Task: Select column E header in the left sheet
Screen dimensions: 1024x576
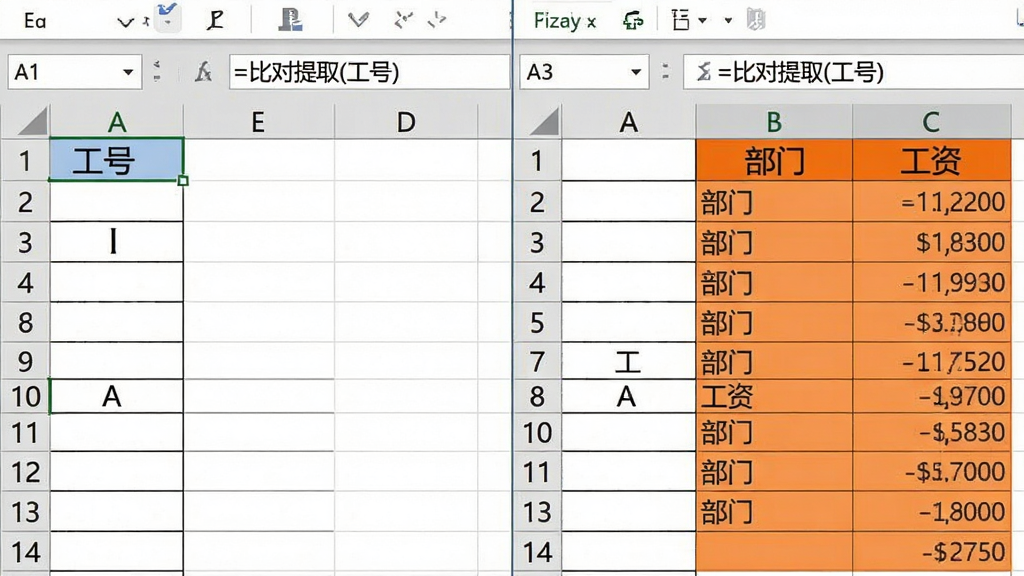Action: pyautogui.click(x=259, y=121)
